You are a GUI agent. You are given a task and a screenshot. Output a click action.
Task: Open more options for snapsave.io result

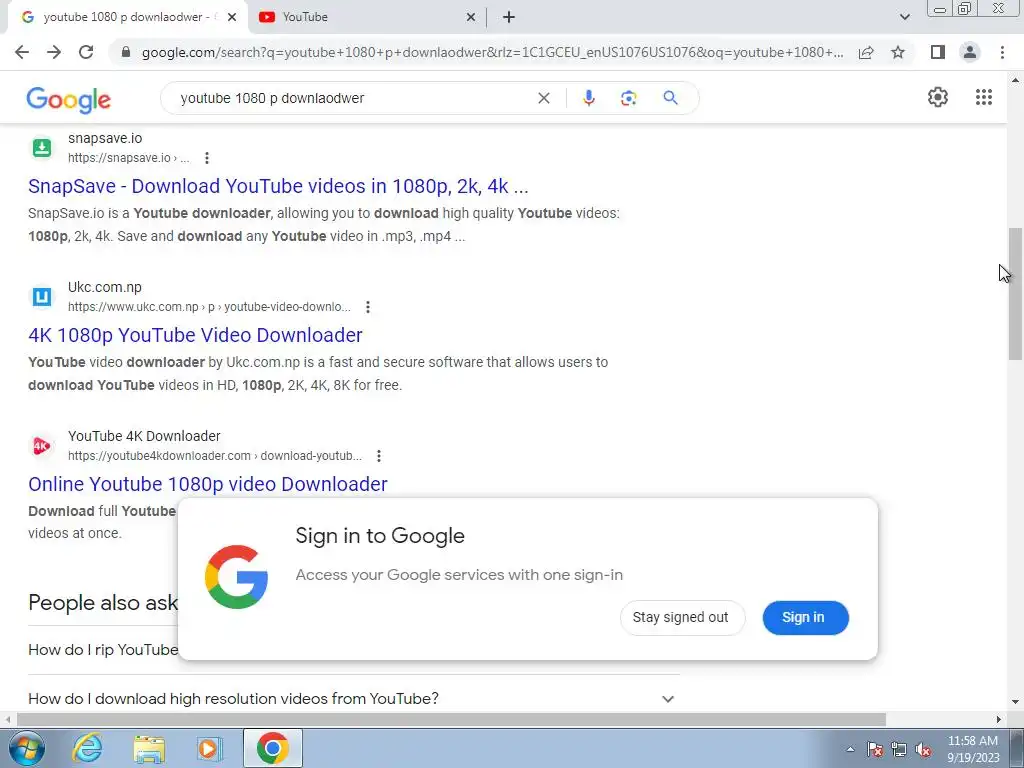coord(206,158)
